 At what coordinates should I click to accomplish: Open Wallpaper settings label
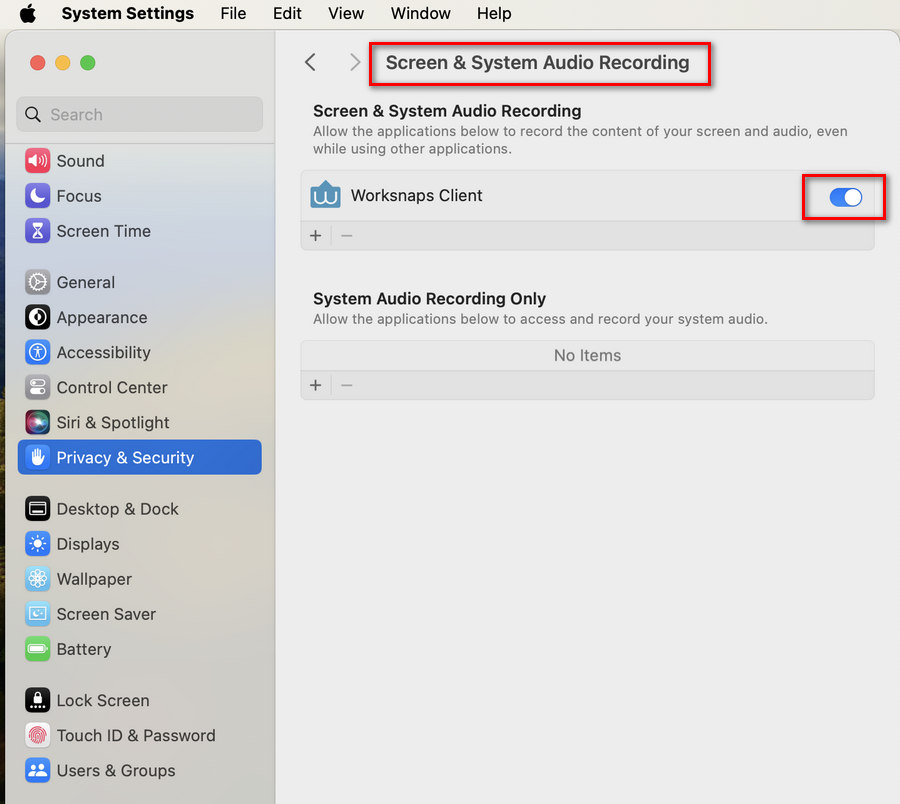[94, 579]
